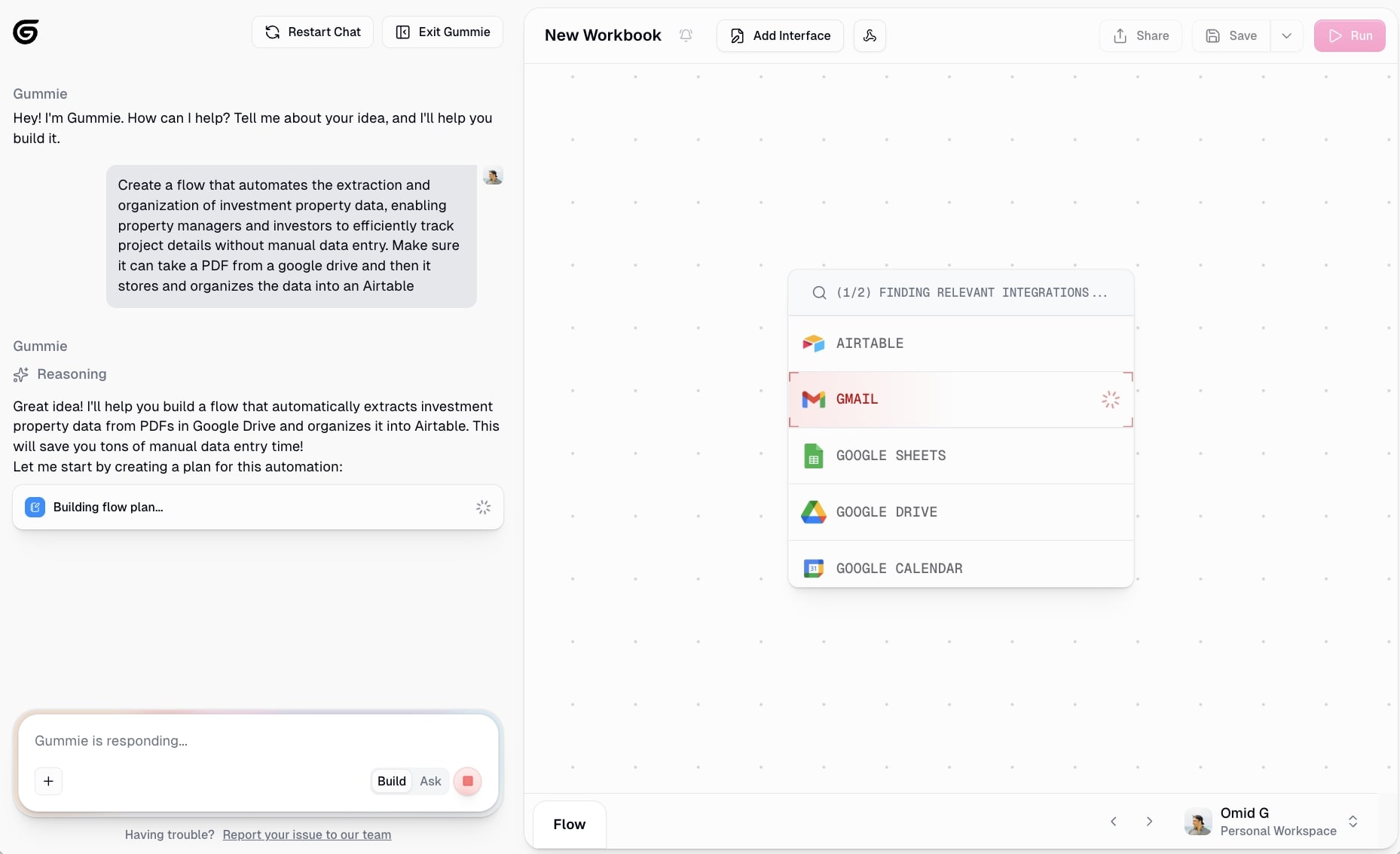1400x854 pixels.
Task: Click the user avatar beside the chat message
Action: tap(493, 175)
